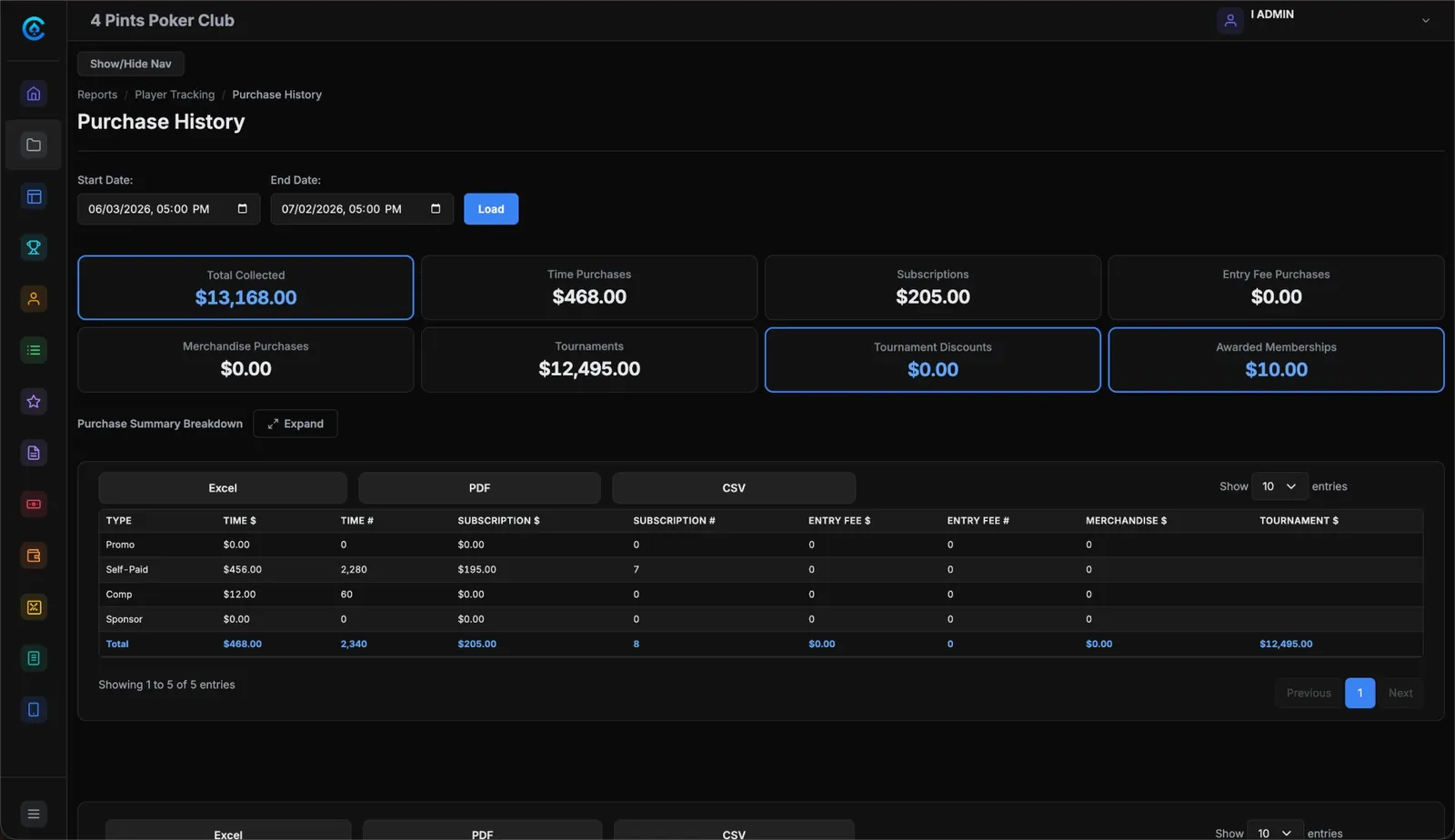1455x840 pixels.
Task: Expand the admin account dropdown chevron
Action: [x=1426, y=20]
